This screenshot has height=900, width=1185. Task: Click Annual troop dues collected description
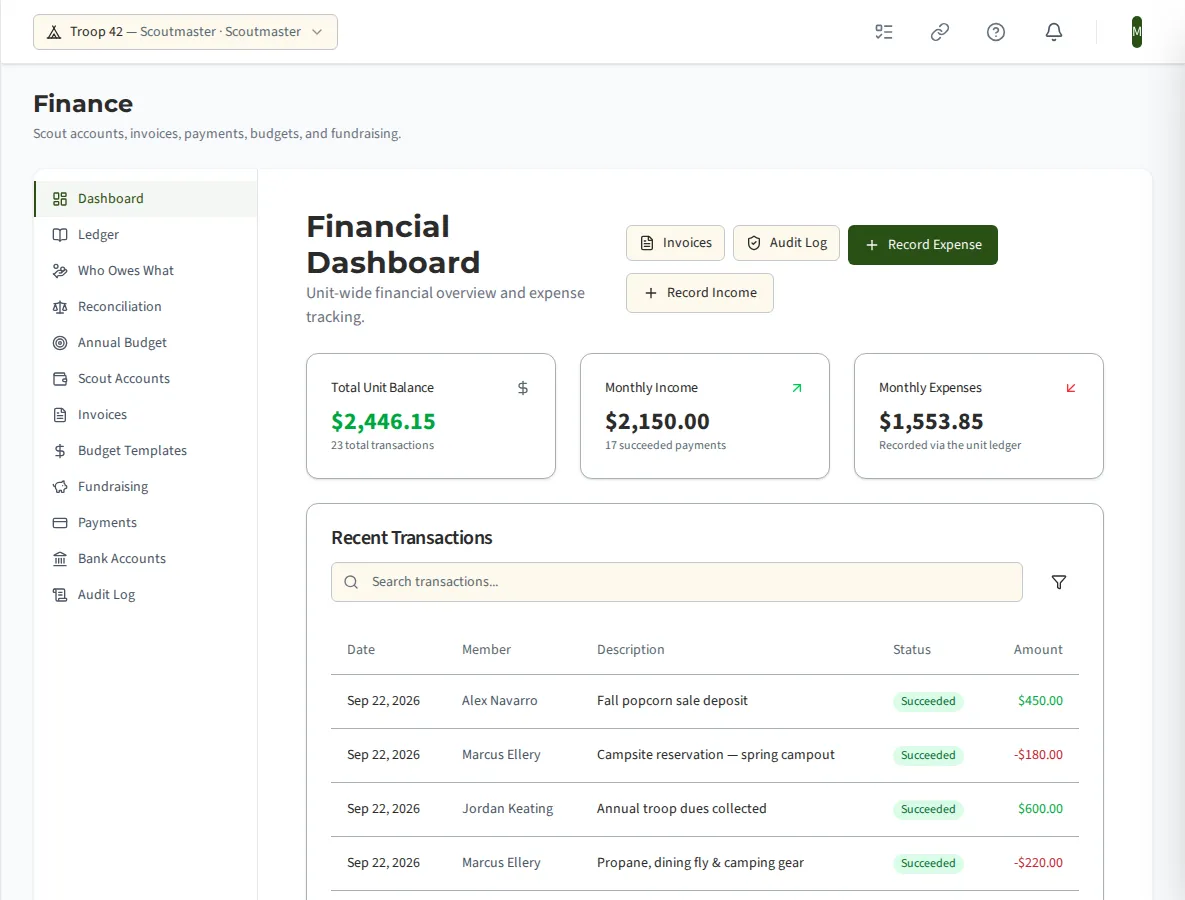point(682,809)
